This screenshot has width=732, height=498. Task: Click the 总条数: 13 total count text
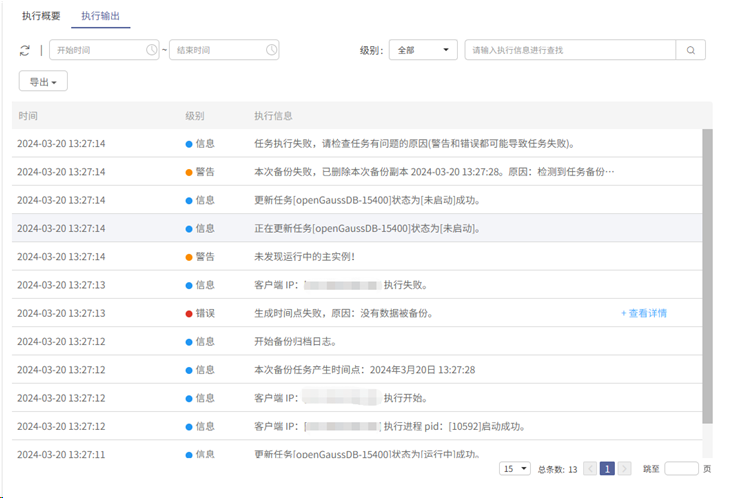pyautogui.click(x=557, y=469)
